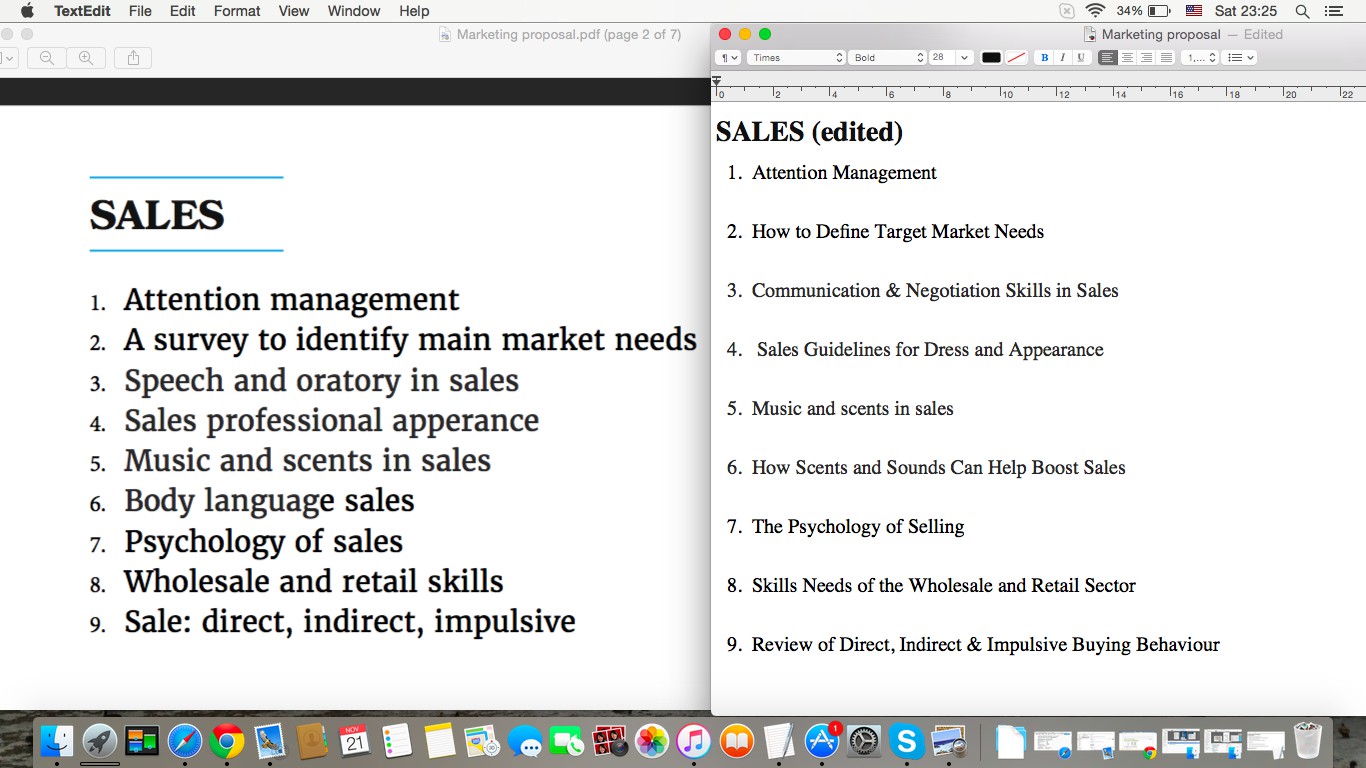Click "Speech and oratory in sales" in the PDF
The width and height of the screenshot is (1366, 768).
click(x=321, y=381)
